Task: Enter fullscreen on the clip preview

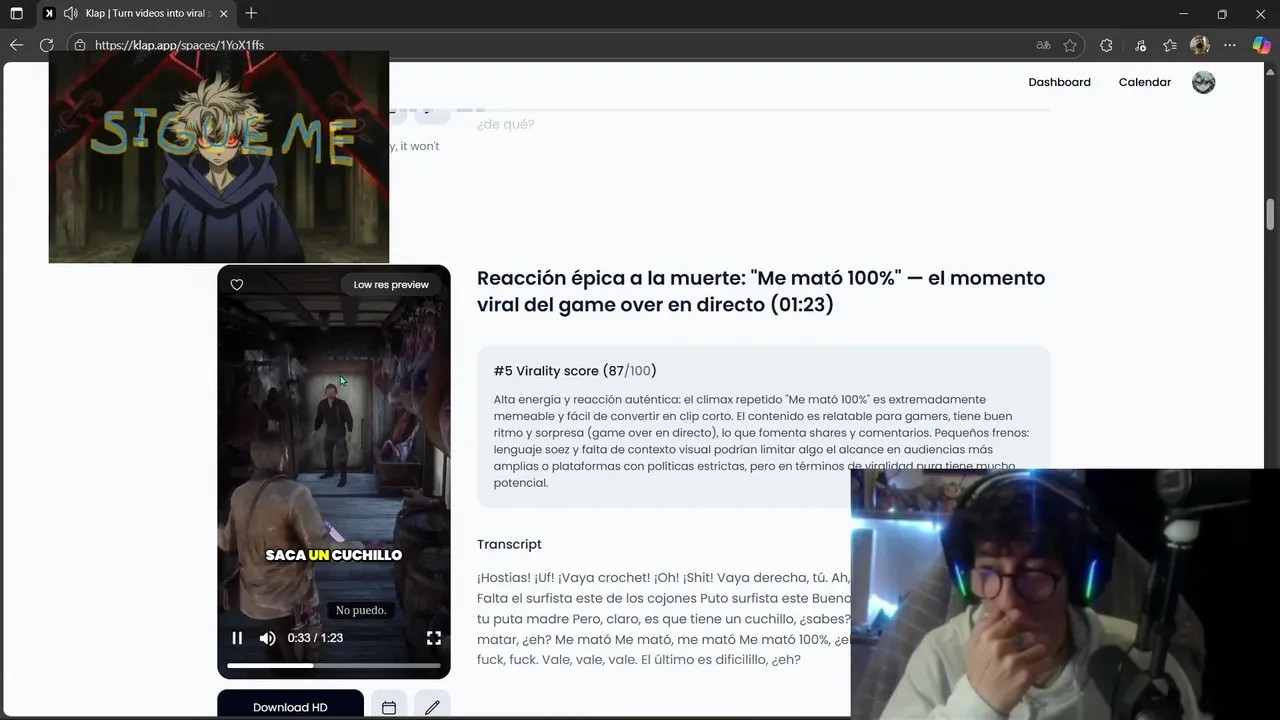Action: pos(434,638)
